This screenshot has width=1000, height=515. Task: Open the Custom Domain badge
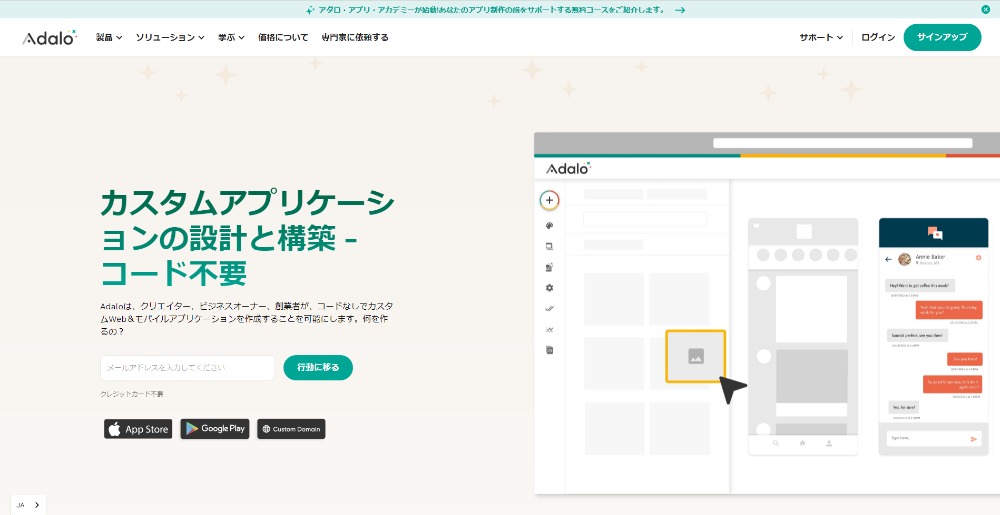coord(291,429)
